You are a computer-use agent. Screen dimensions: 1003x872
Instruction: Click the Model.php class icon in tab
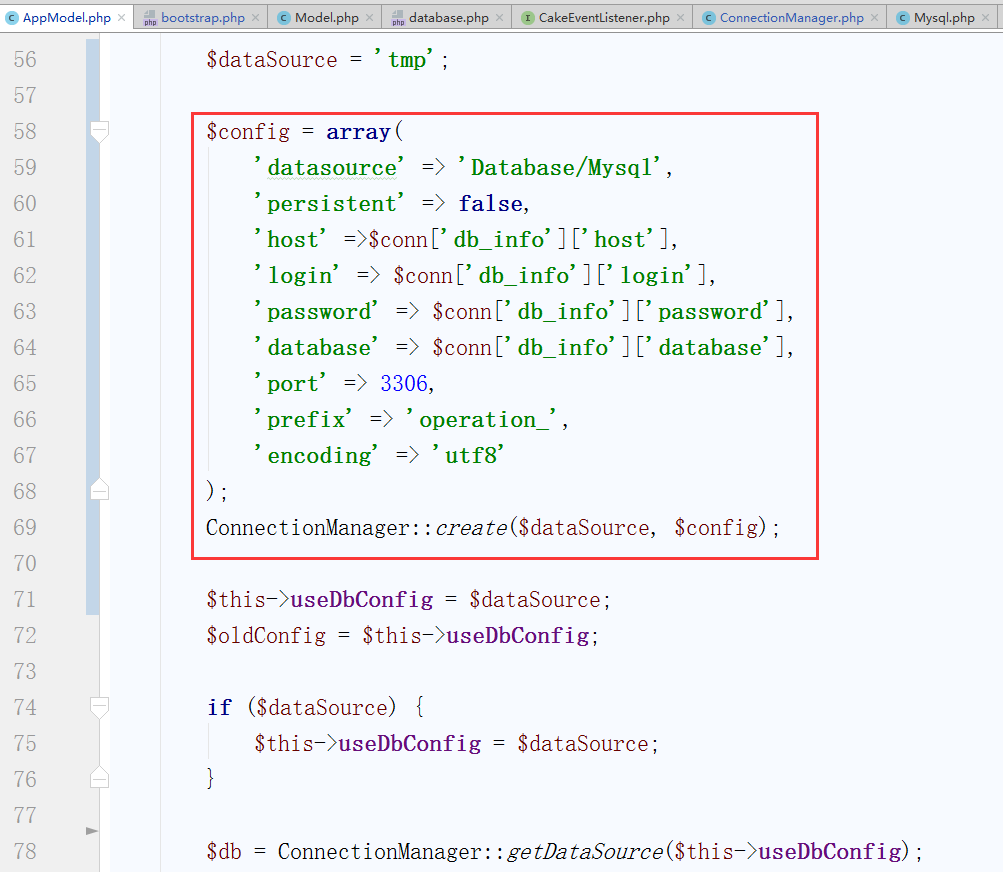coord(284,18)
